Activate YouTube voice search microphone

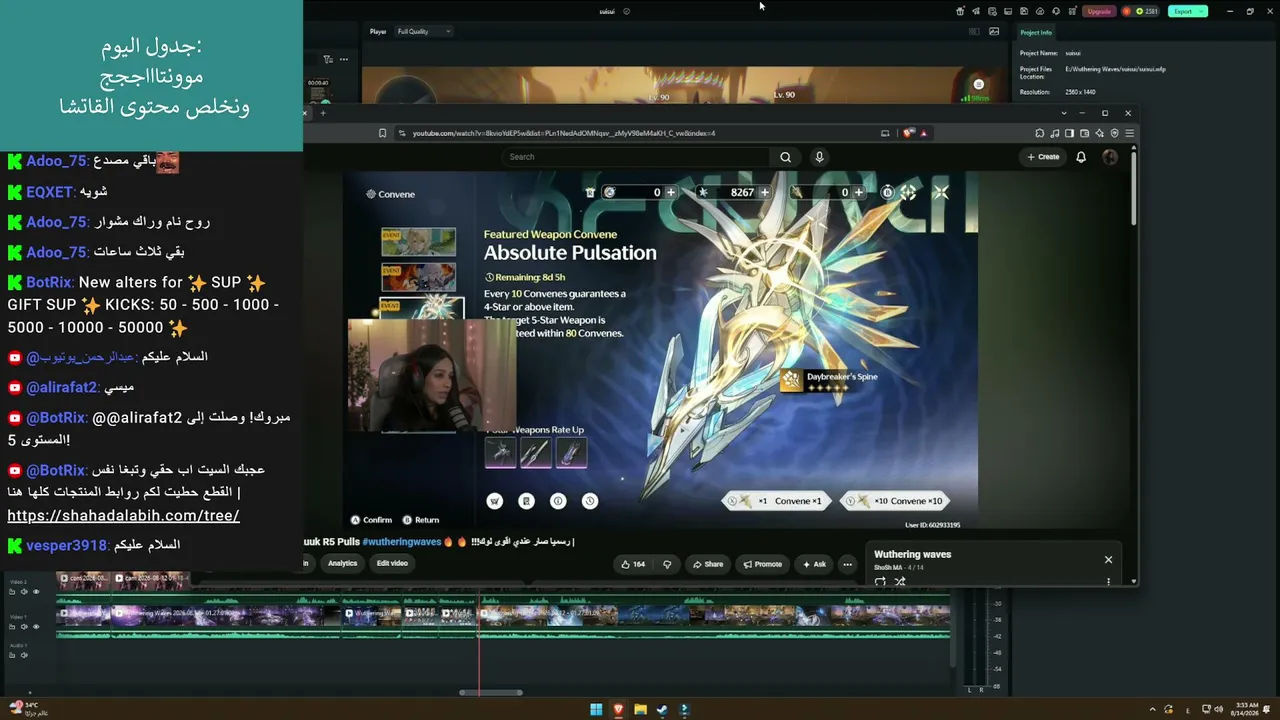pyautogui.click(x=819, y=157)
